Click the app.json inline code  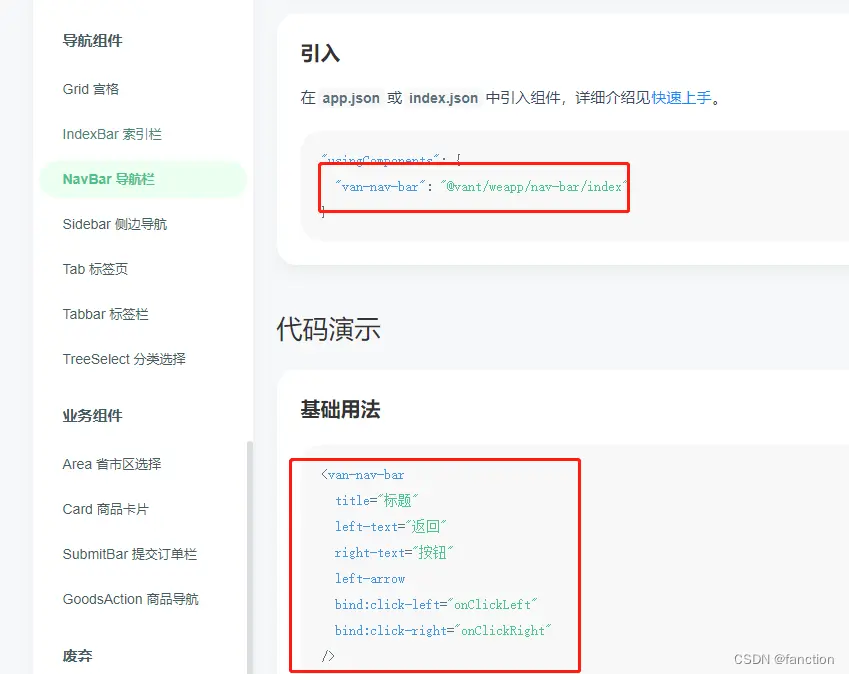click(x=351, y=98)
